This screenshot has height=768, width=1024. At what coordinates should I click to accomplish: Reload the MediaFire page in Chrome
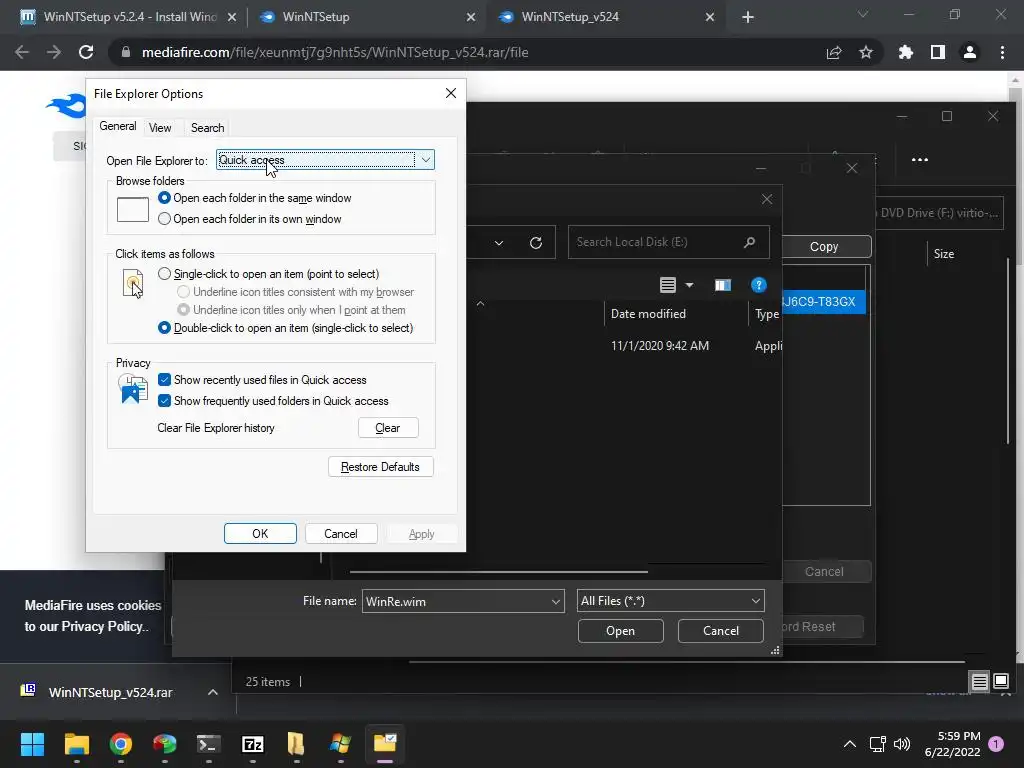tap(86, 52)
